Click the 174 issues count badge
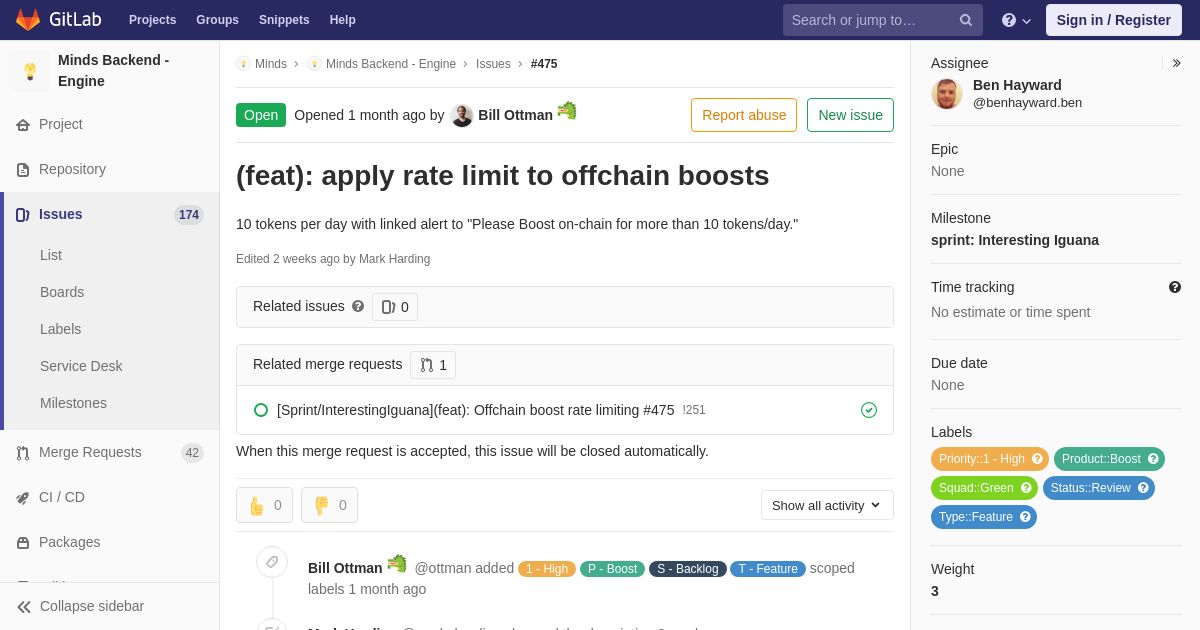The image size is (1200, 630). coord(189,215)
